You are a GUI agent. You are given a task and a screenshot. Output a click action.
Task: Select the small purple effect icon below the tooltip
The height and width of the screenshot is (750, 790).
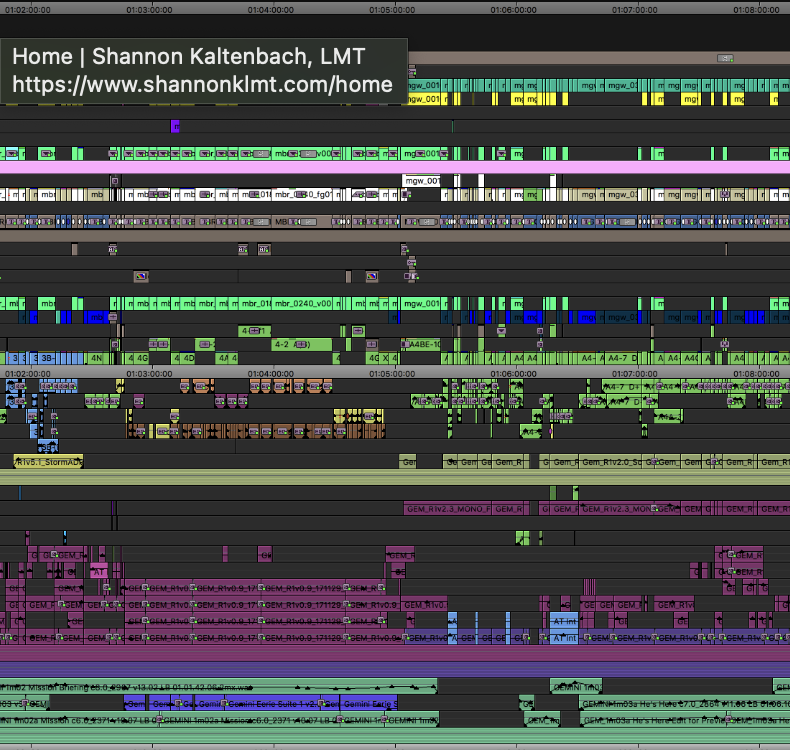[175, 126]
